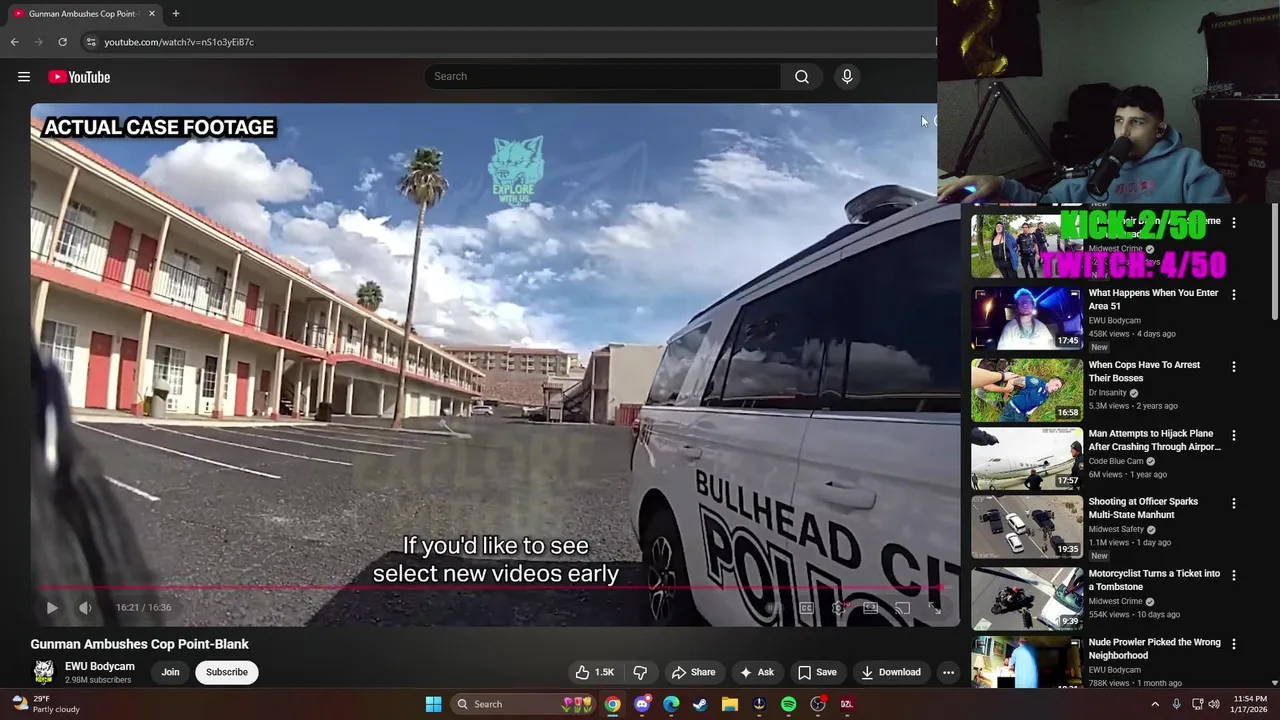Switch to 'Gunman Ambushes Cop' browser tab

[x=84, y=14]
